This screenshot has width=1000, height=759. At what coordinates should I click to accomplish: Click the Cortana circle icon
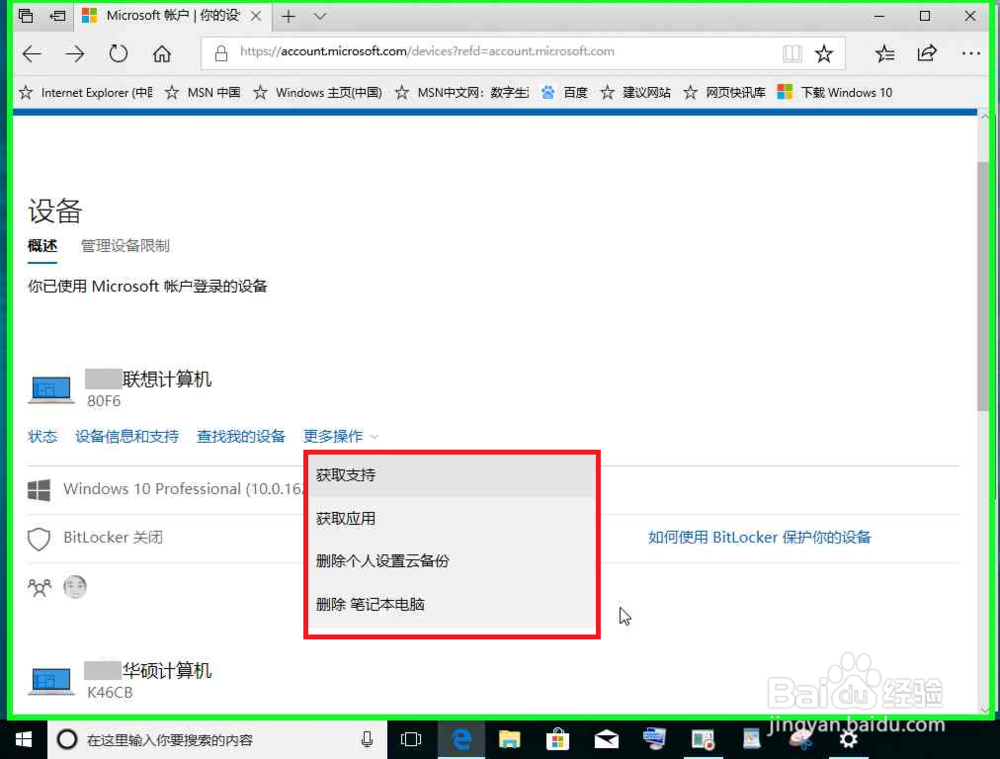(67, 740)
